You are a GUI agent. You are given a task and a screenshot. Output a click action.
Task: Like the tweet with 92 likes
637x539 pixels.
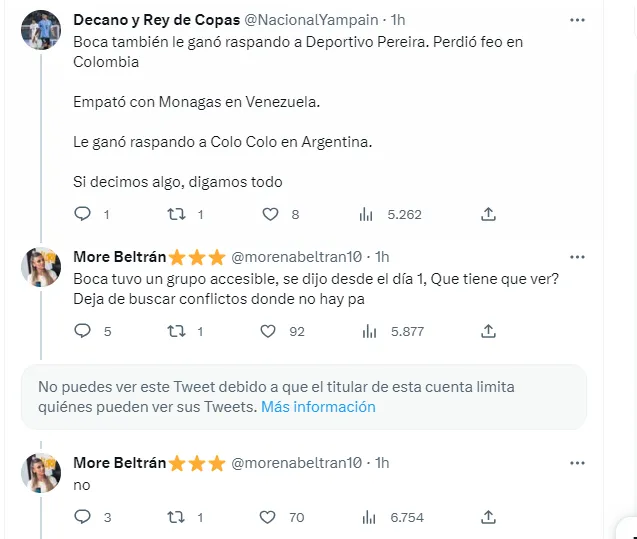(268, 331)
